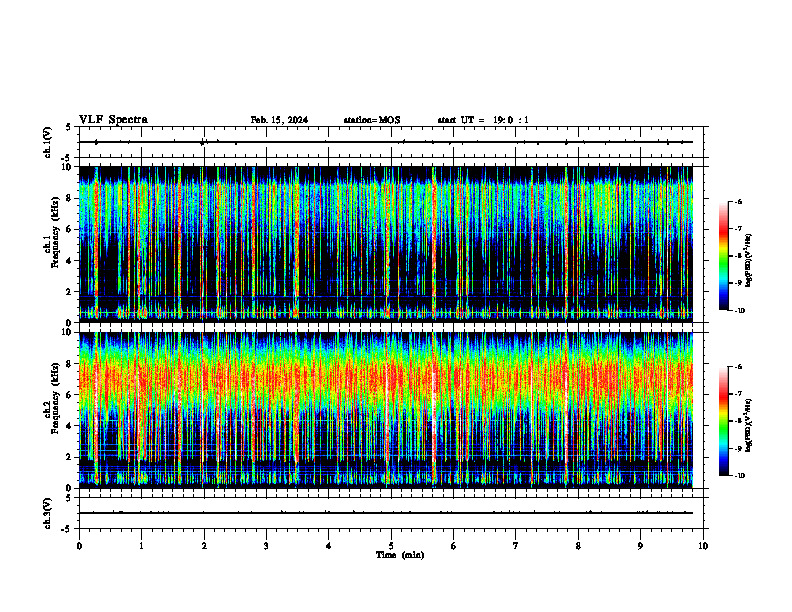The height and width of the screenshot is (612, 792).
Task: Click the "start UT = 19: 0 : 1" text
Action: (483, 120)
